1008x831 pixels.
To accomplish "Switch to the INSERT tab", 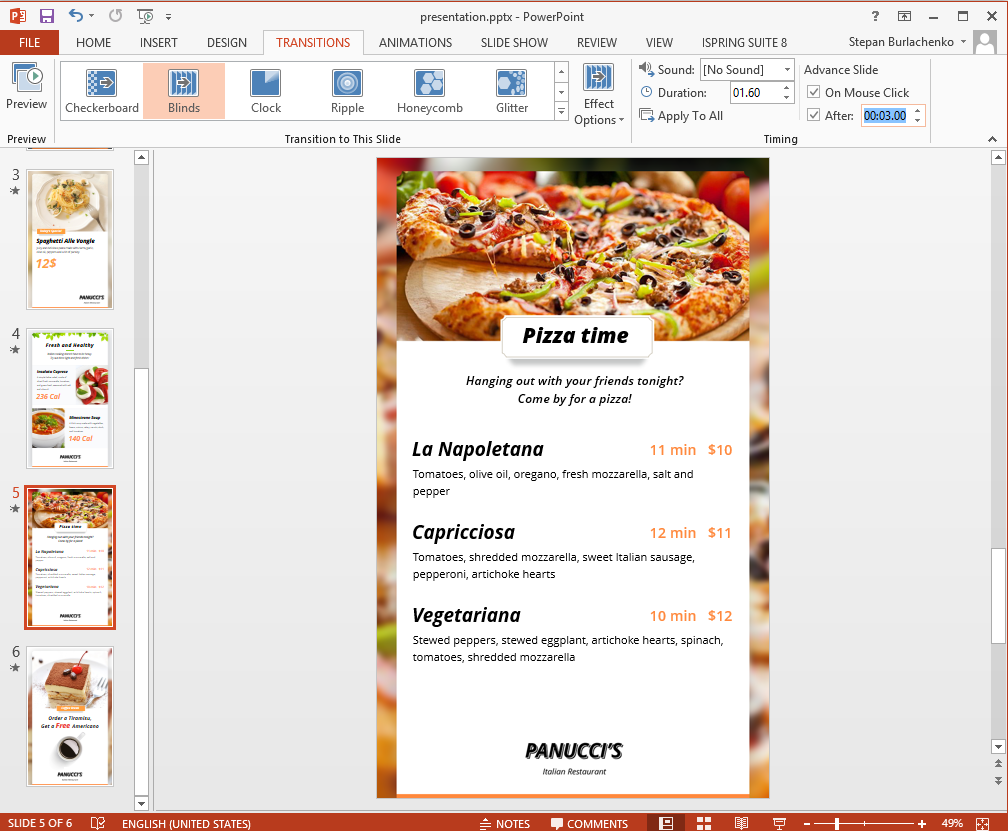I will point(158,42).
